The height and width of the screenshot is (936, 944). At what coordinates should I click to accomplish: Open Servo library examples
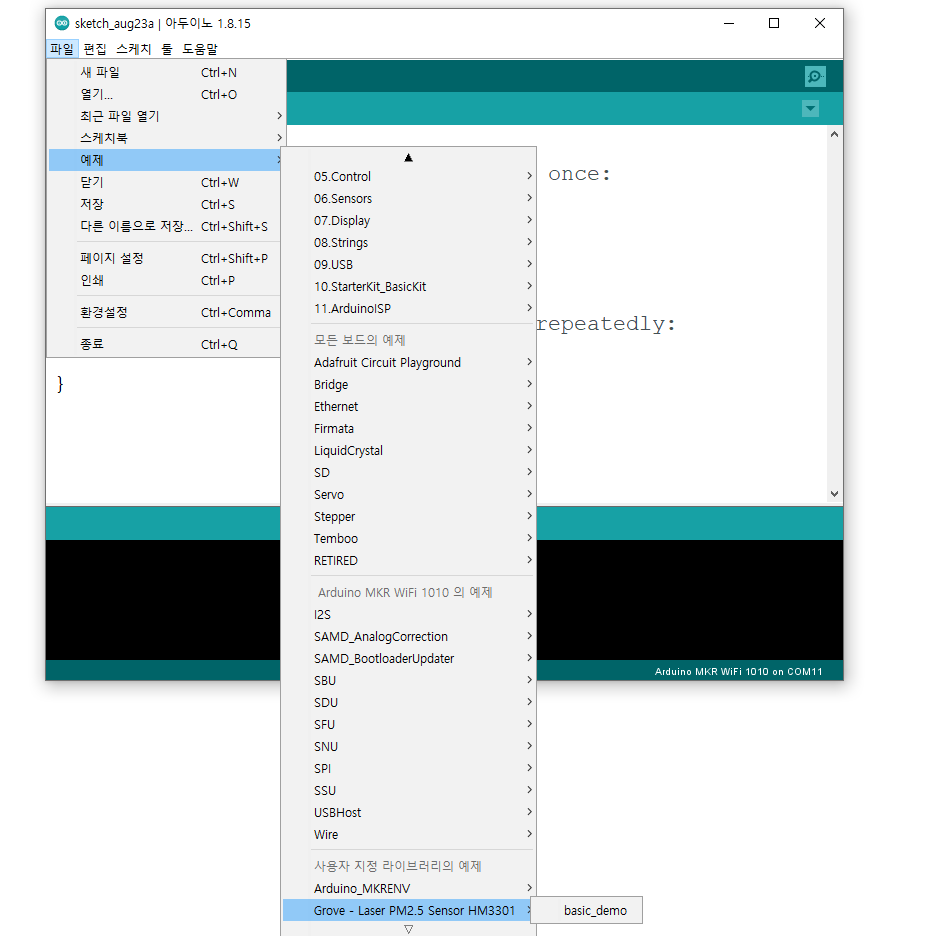(x=409, y=494)
